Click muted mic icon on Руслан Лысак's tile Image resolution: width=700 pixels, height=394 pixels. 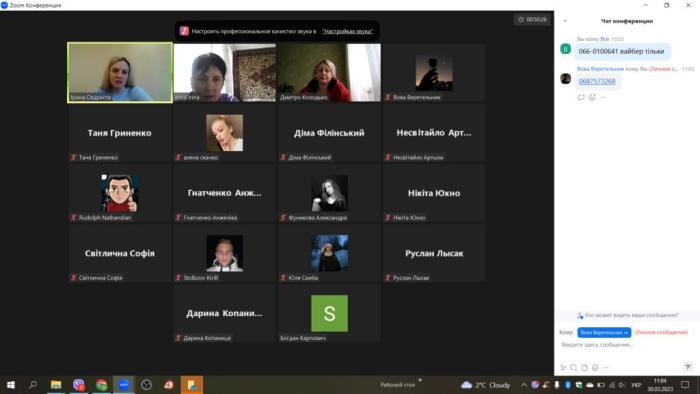tap(388, 278)
